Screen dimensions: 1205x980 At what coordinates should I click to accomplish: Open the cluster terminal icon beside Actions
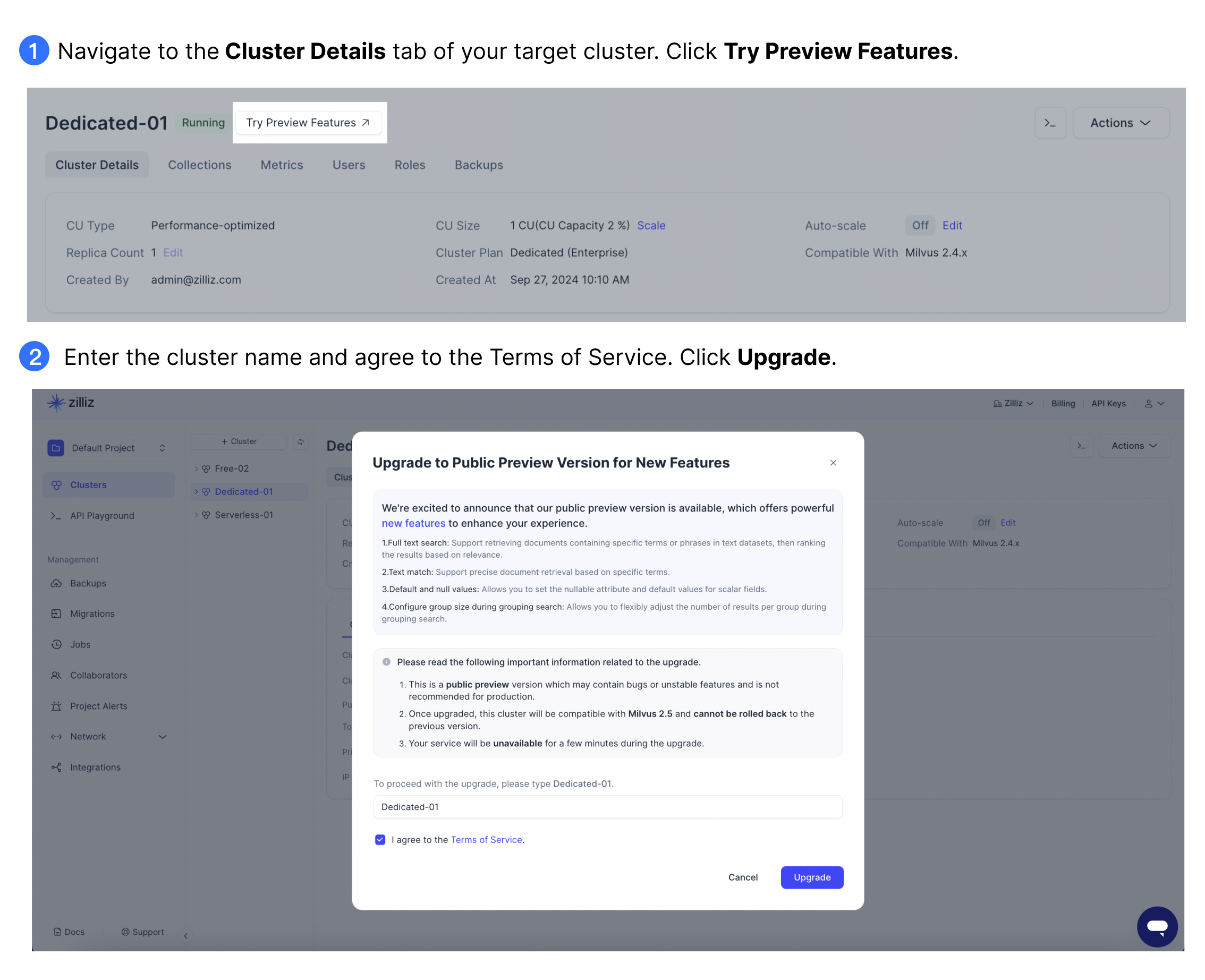(x=1082, y=446)
